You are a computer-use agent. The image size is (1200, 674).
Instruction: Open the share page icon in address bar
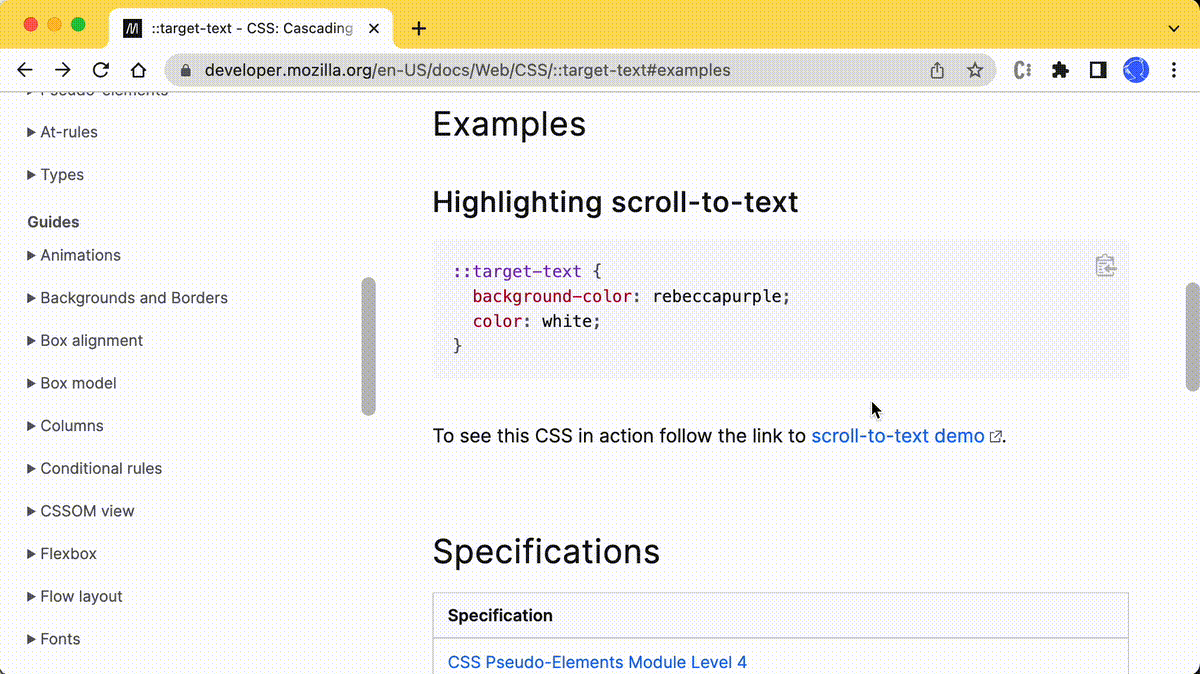937,70
